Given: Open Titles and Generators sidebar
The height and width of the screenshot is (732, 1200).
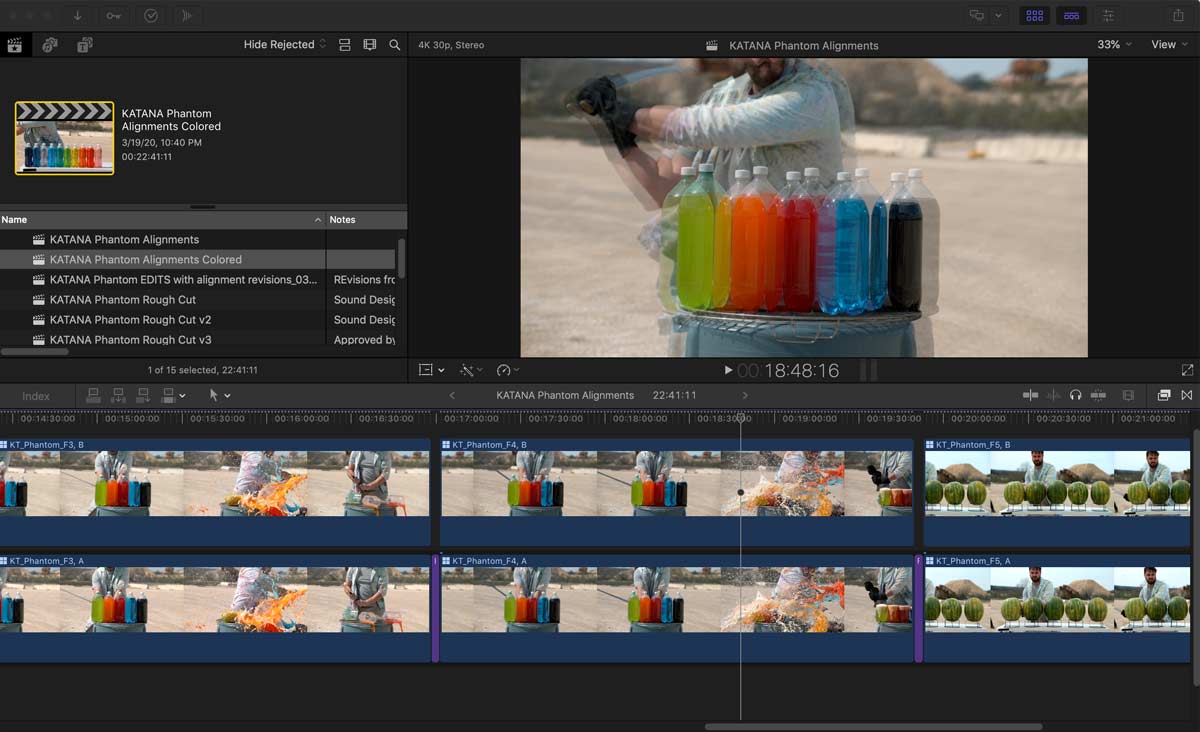Looking at the screenshot, I should (x=84, y=45).
